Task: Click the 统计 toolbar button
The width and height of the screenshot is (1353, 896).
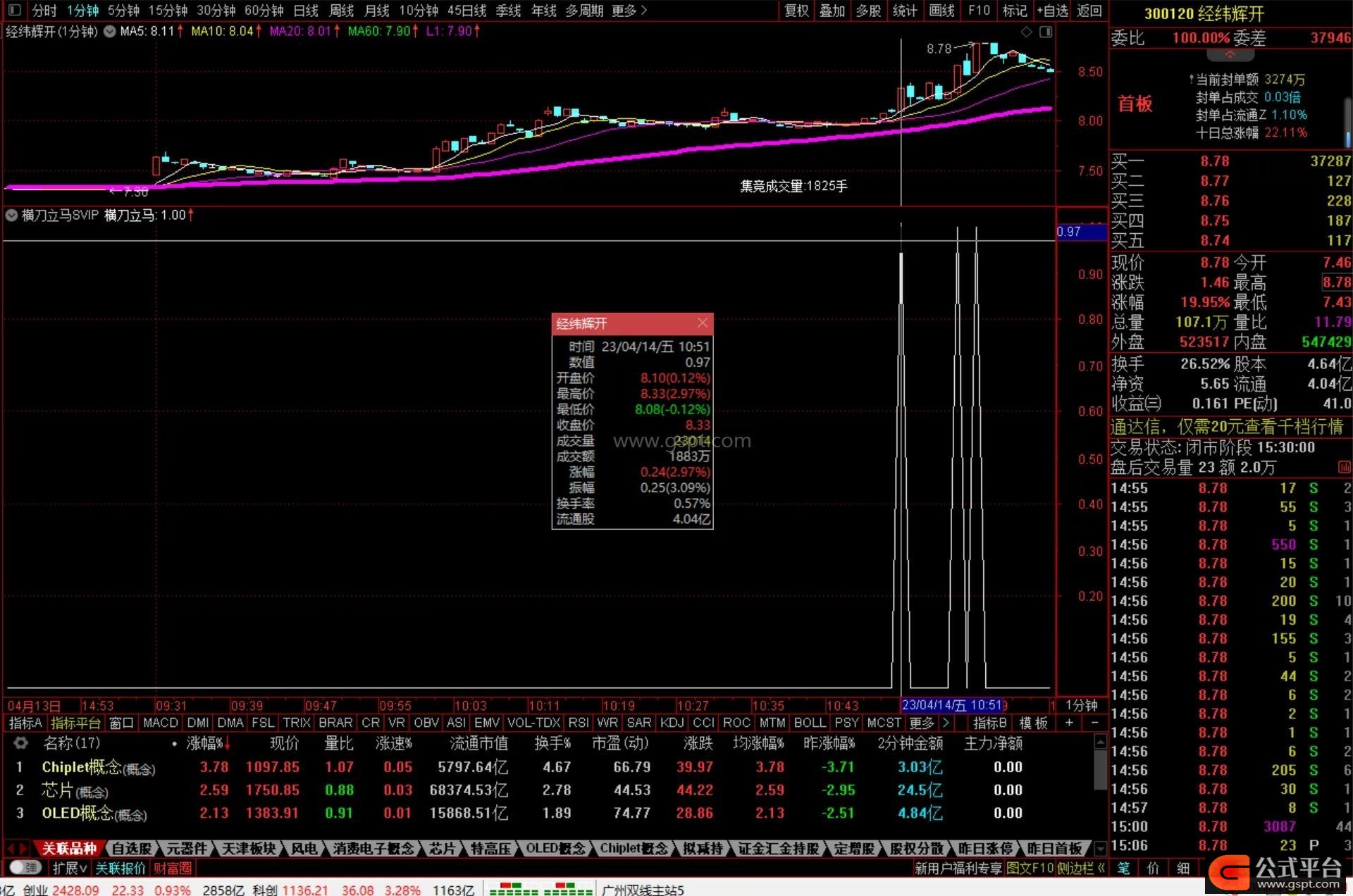Action: click(905, 10)
